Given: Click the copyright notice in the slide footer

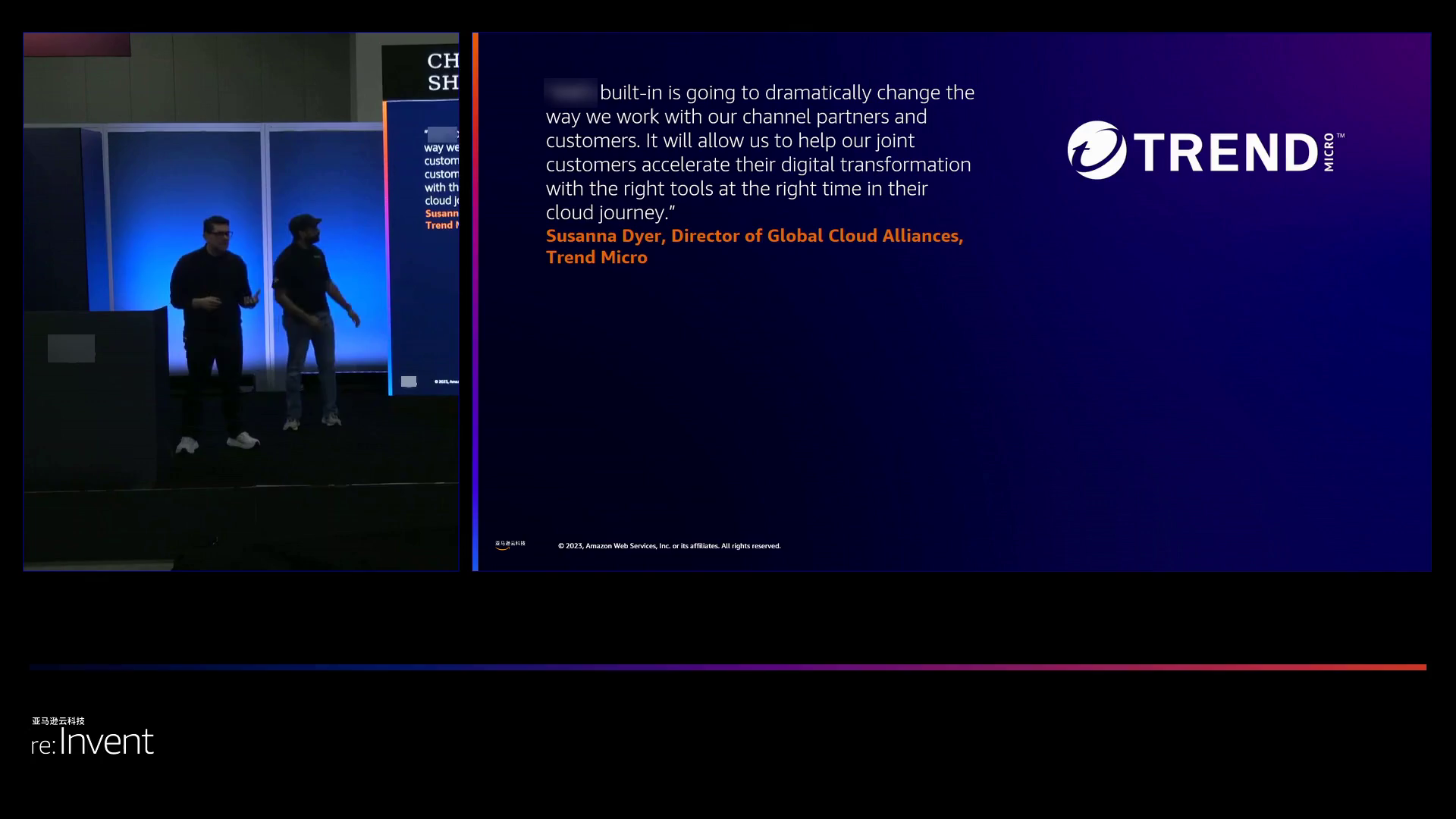Looking at the screenshot, I should point(669,546).
